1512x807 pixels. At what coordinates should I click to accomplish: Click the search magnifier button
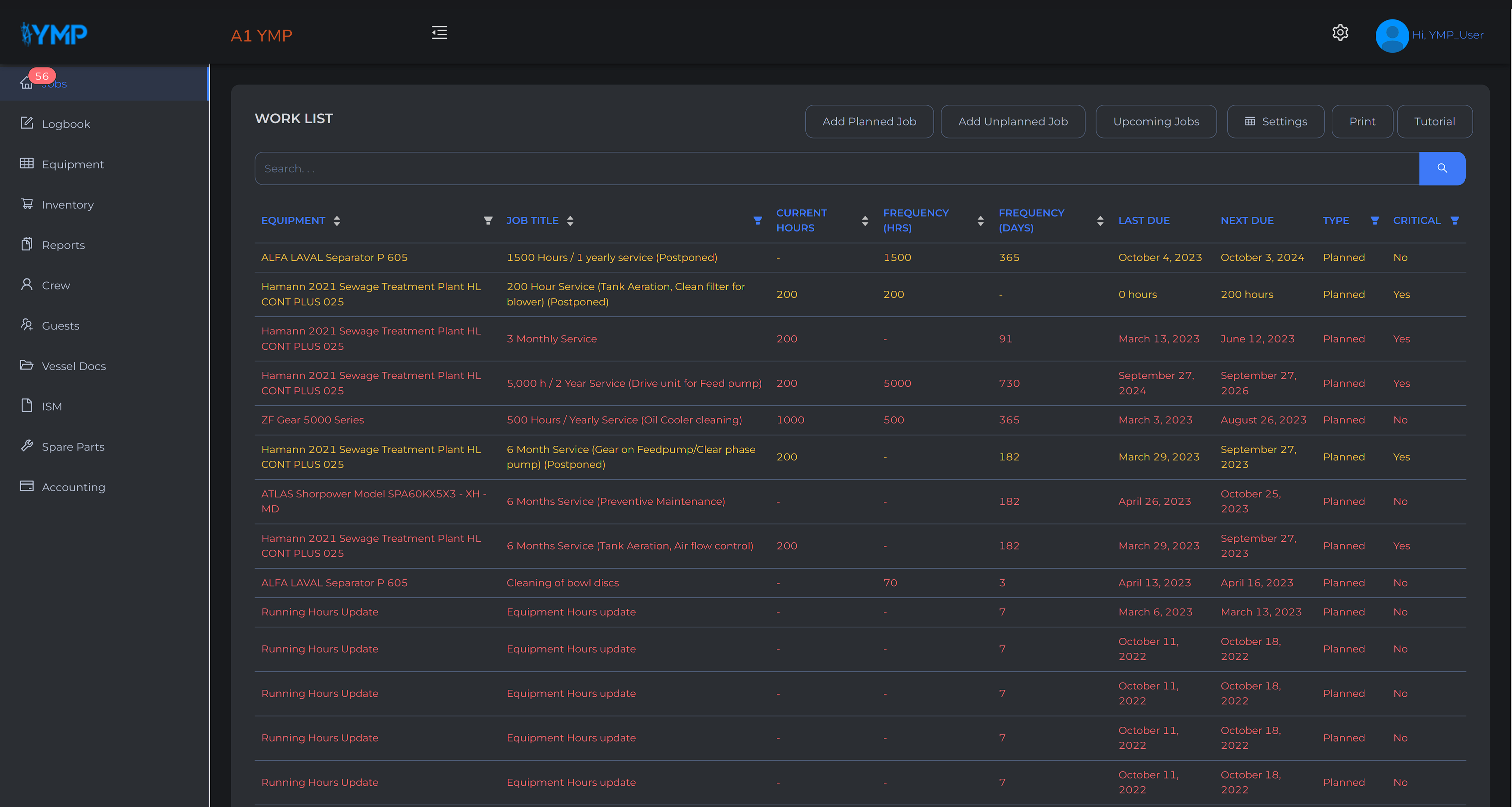1442,168
